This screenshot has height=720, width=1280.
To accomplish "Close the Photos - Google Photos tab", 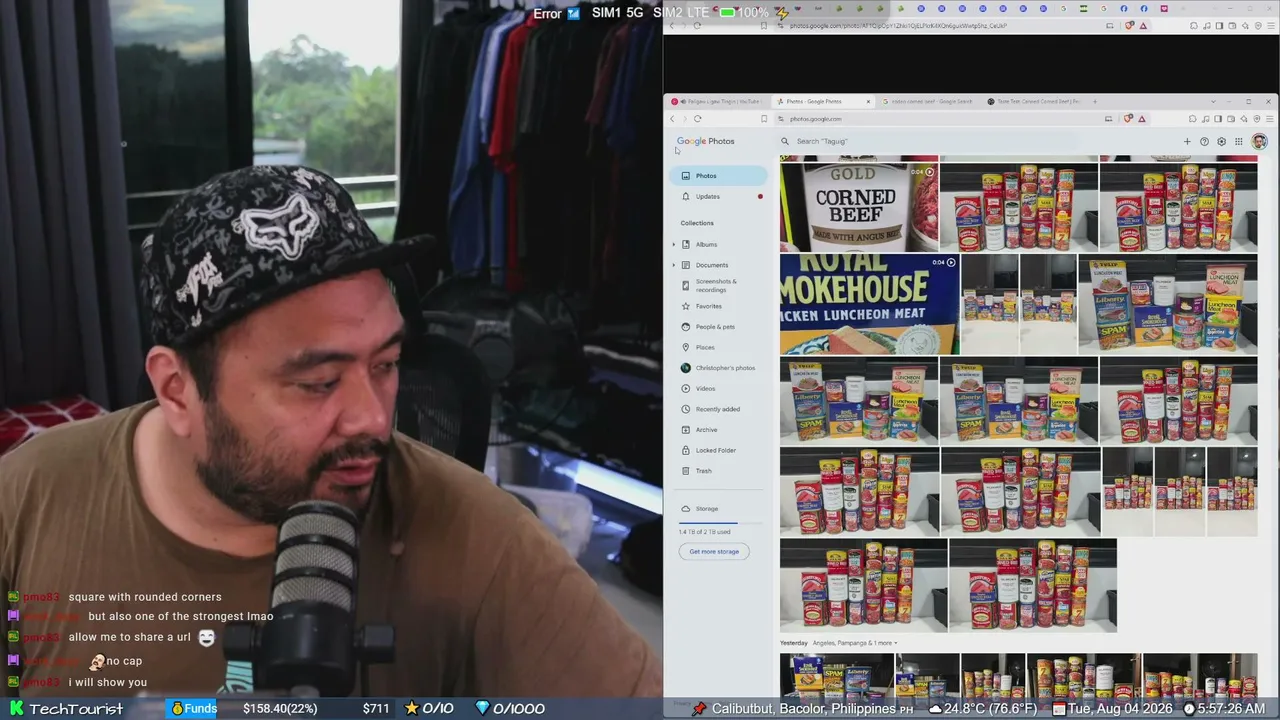I will [868, 101].
